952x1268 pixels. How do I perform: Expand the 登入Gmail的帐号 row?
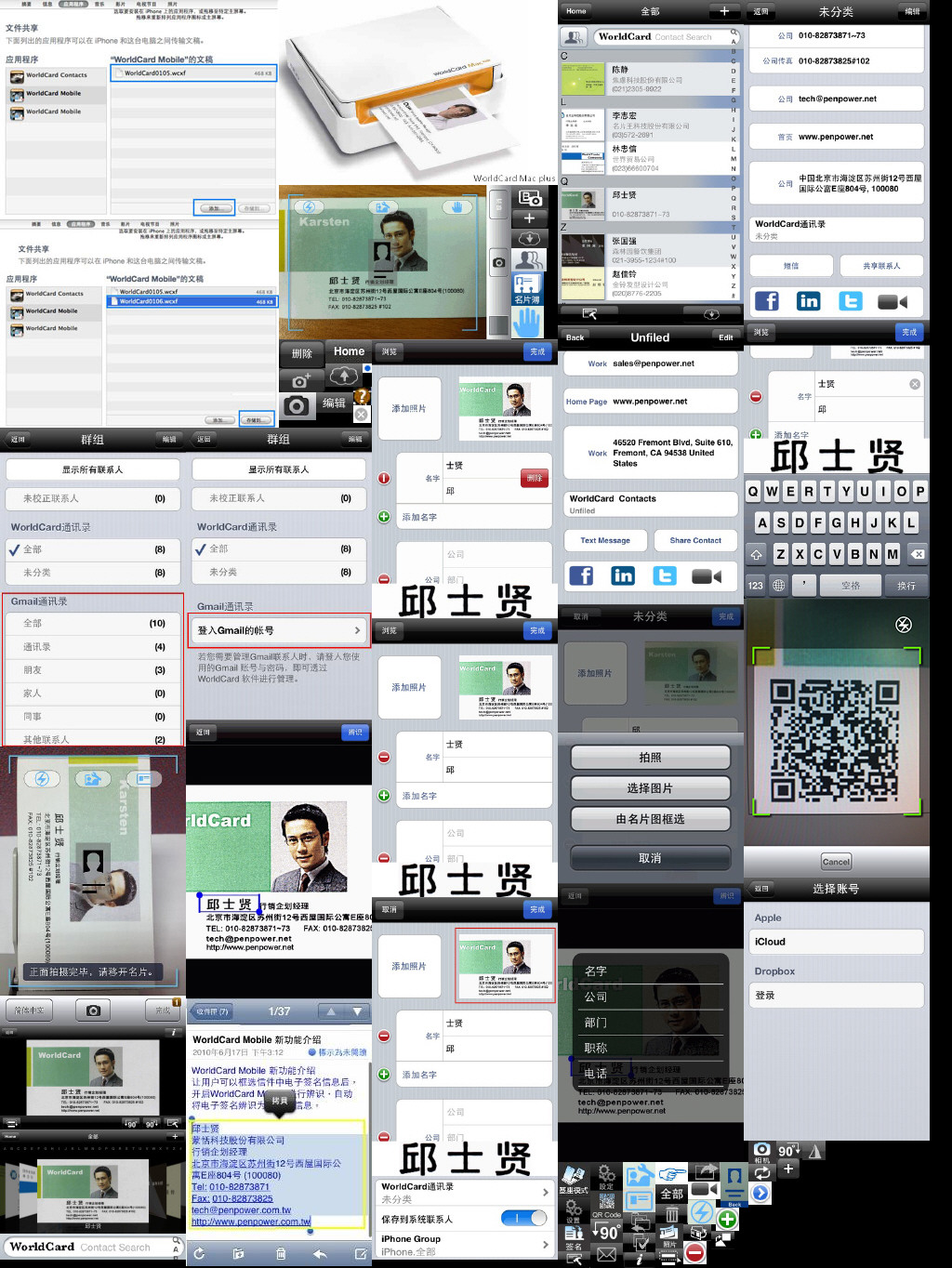click(279, 630)
